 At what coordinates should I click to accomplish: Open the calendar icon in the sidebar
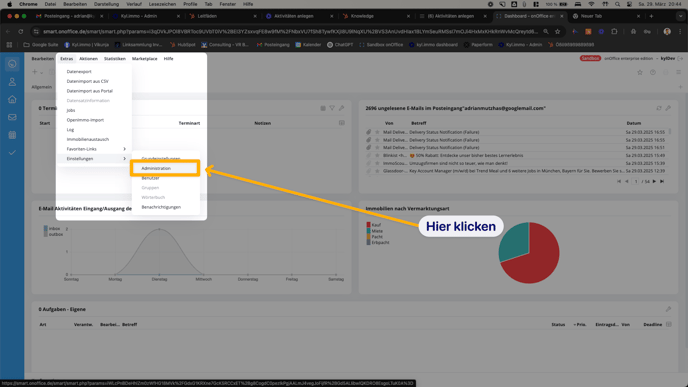coord(12,135)
